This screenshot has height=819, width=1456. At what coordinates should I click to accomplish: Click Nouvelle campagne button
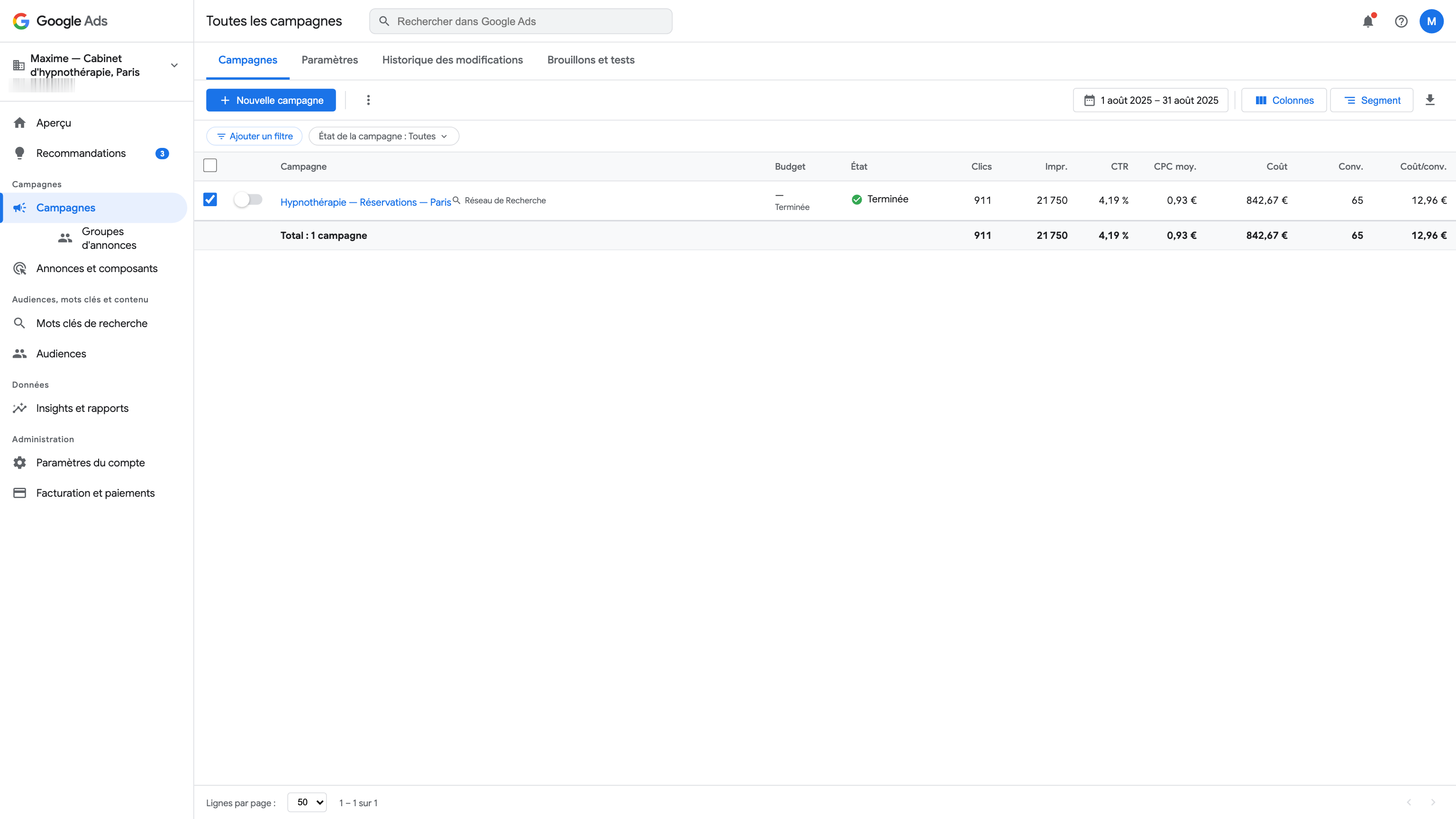271,100
